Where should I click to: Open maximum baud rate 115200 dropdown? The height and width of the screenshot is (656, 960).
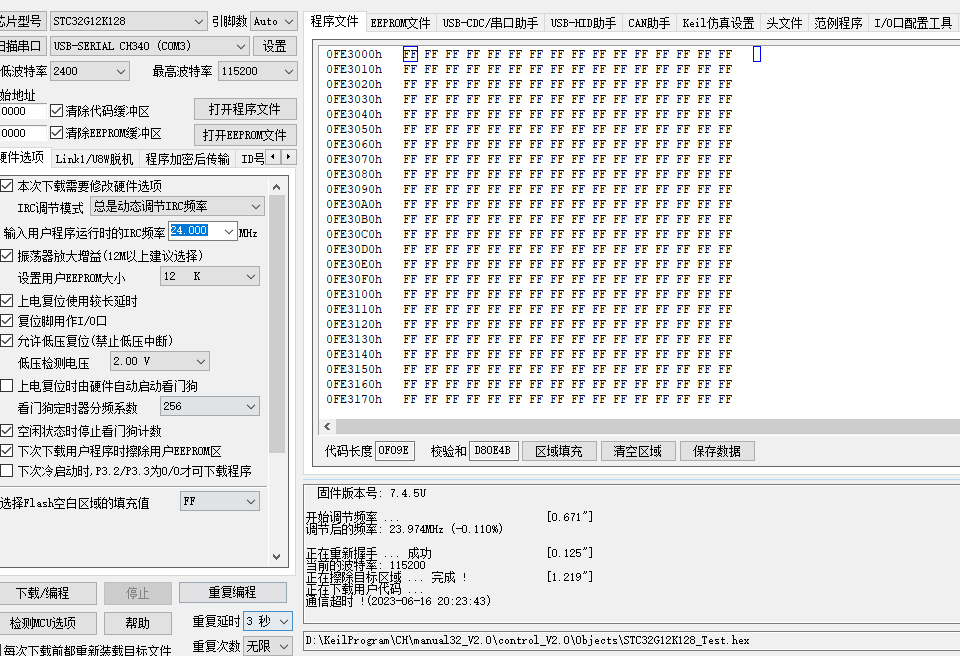tap(257, 71)
